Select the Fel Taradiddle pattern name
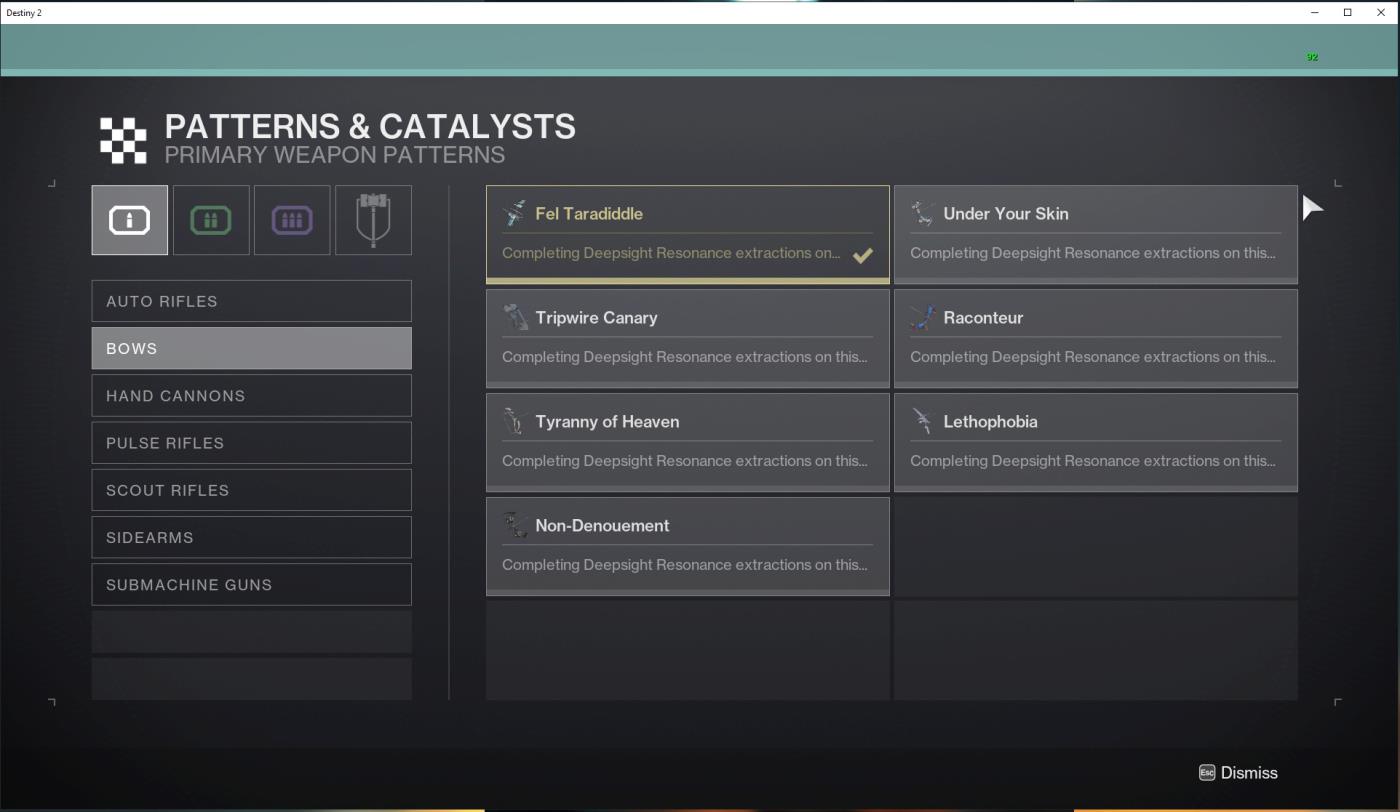The width and height of the screenshot is (1400, 812). point(589,214)
